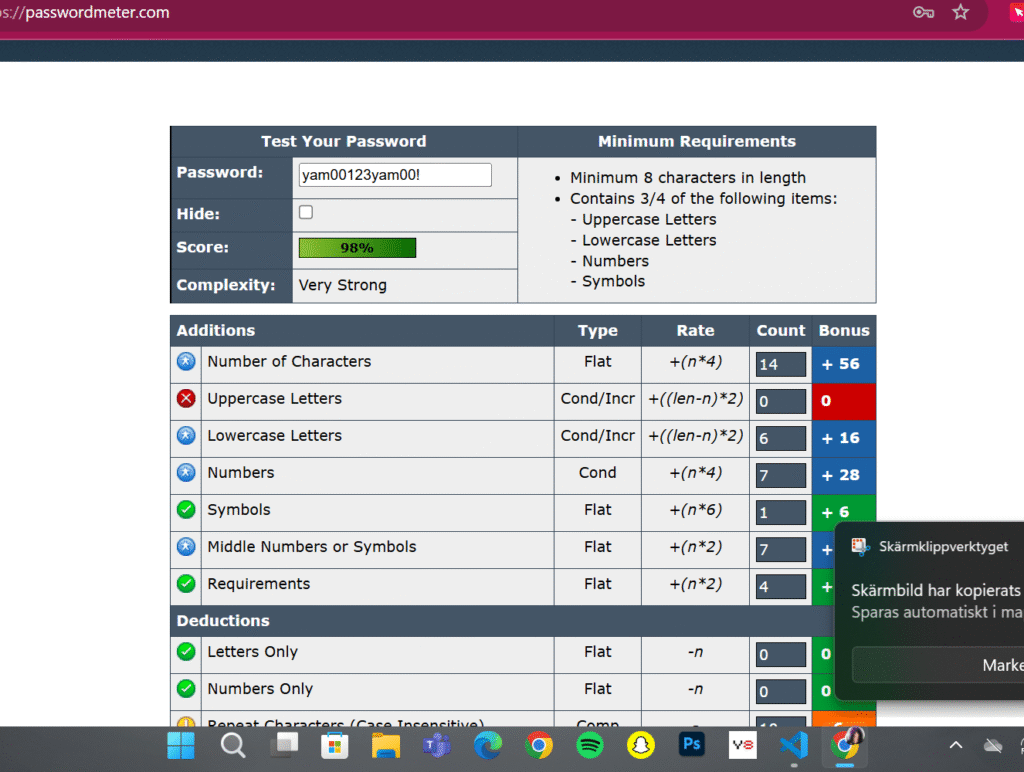Open Photoshop from the taskbar
The width and height of the screenshot is (1024, 772).
click(x=692, y=745)
